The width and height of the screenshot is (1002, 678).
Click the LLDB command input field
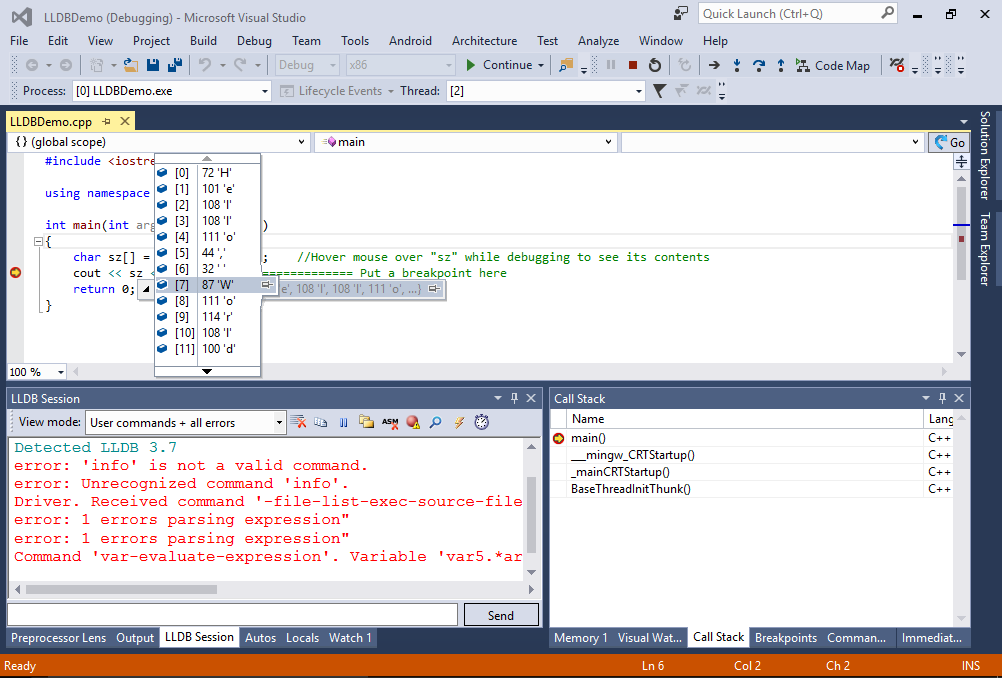233,615
